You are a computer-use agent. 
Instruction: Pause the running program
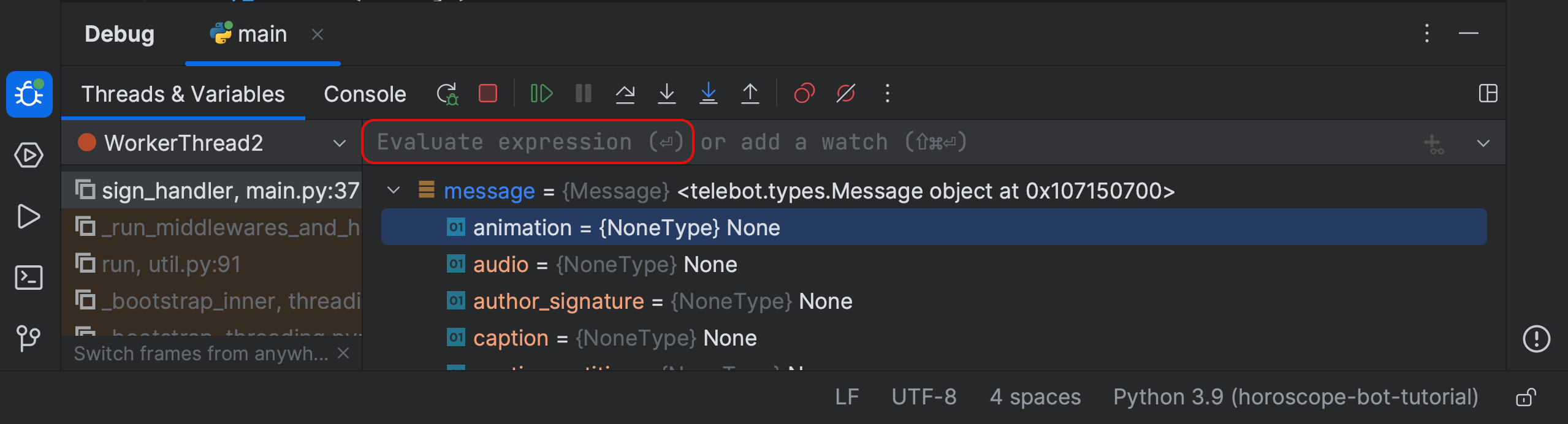583,94
